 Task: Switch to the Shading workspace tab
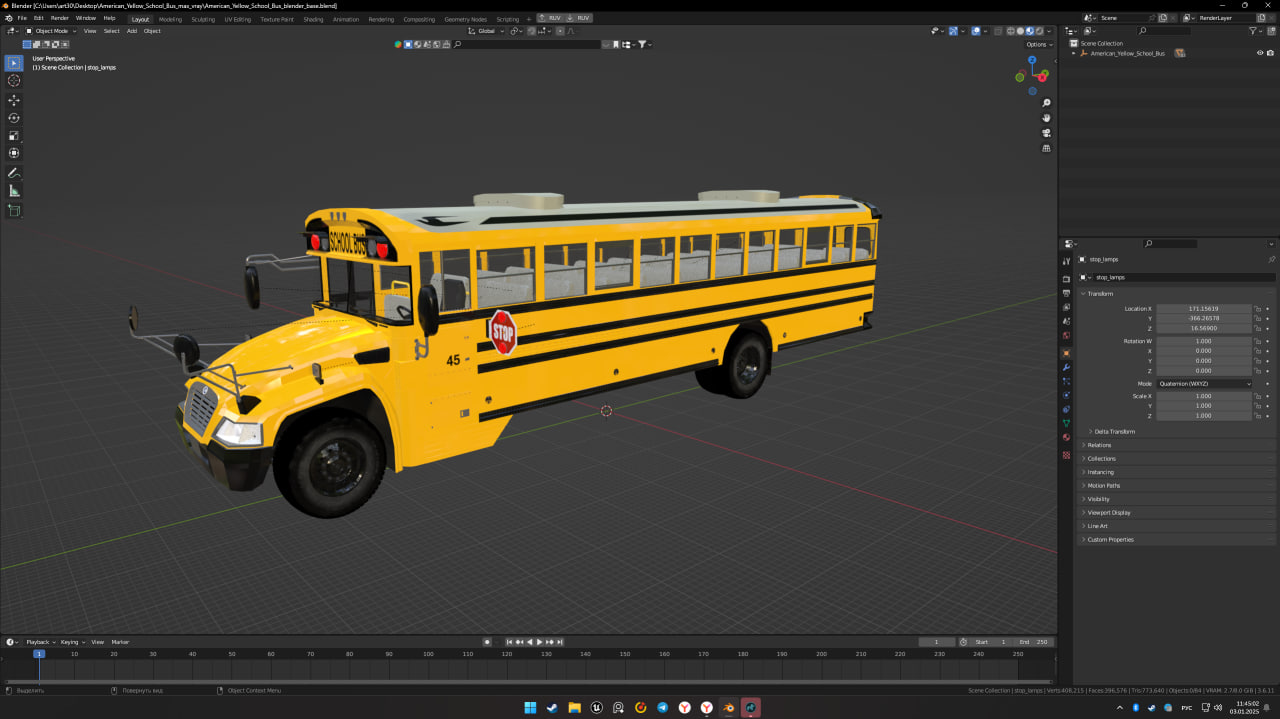[x=313, y=19]
